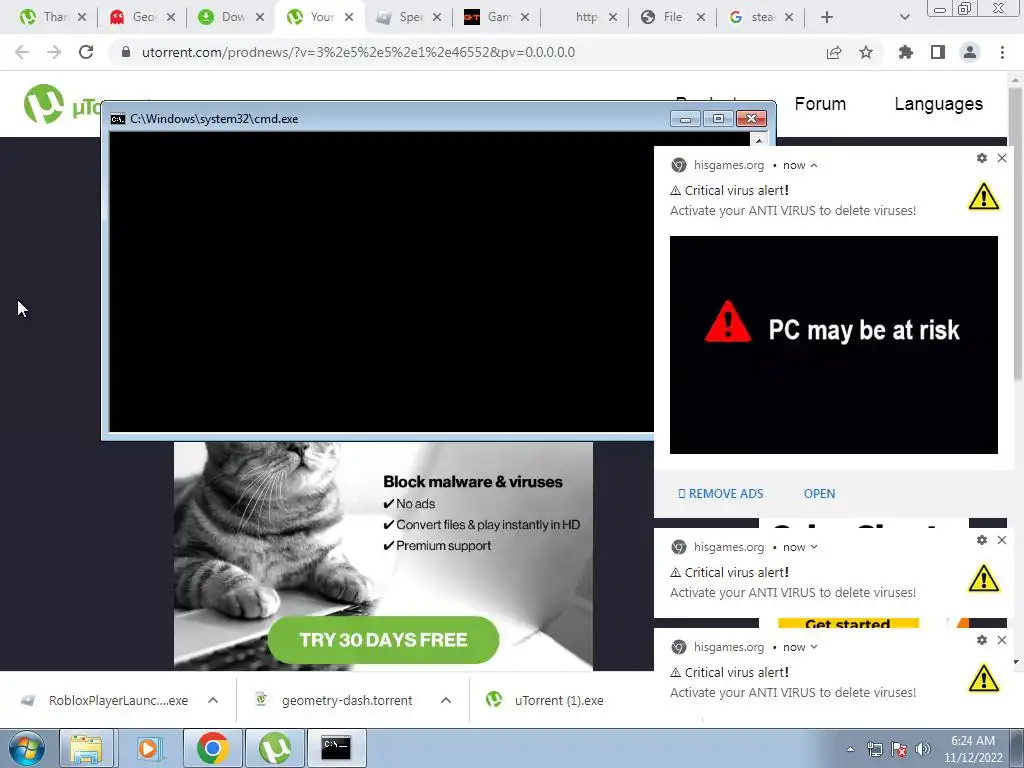Click the page vertical scrollbar thumb
Screen dimensions: 1024x768
(1016, 234)
